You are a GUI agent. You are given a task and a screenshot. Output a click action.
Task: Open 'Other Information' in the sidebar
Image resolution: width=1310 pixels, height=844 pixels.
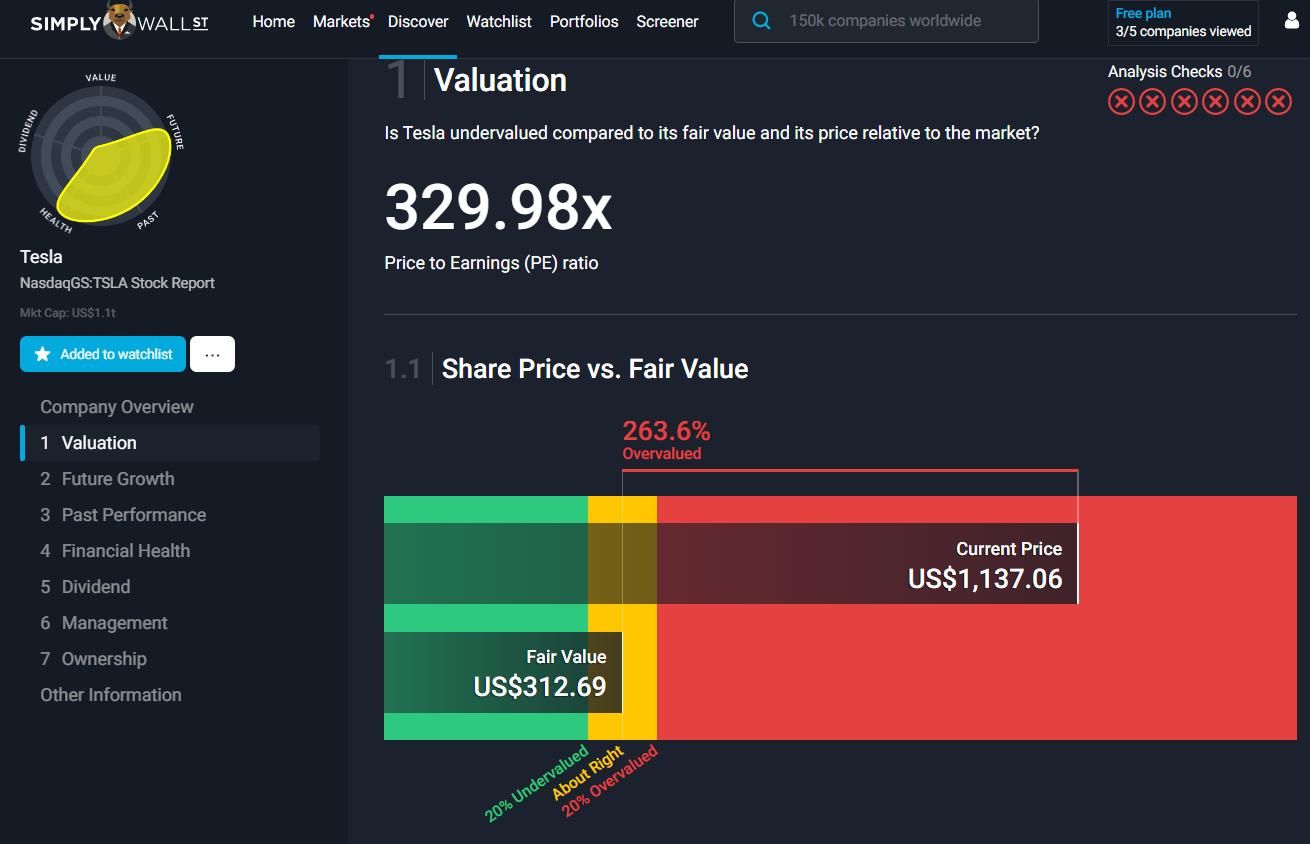tap(111, 695)
